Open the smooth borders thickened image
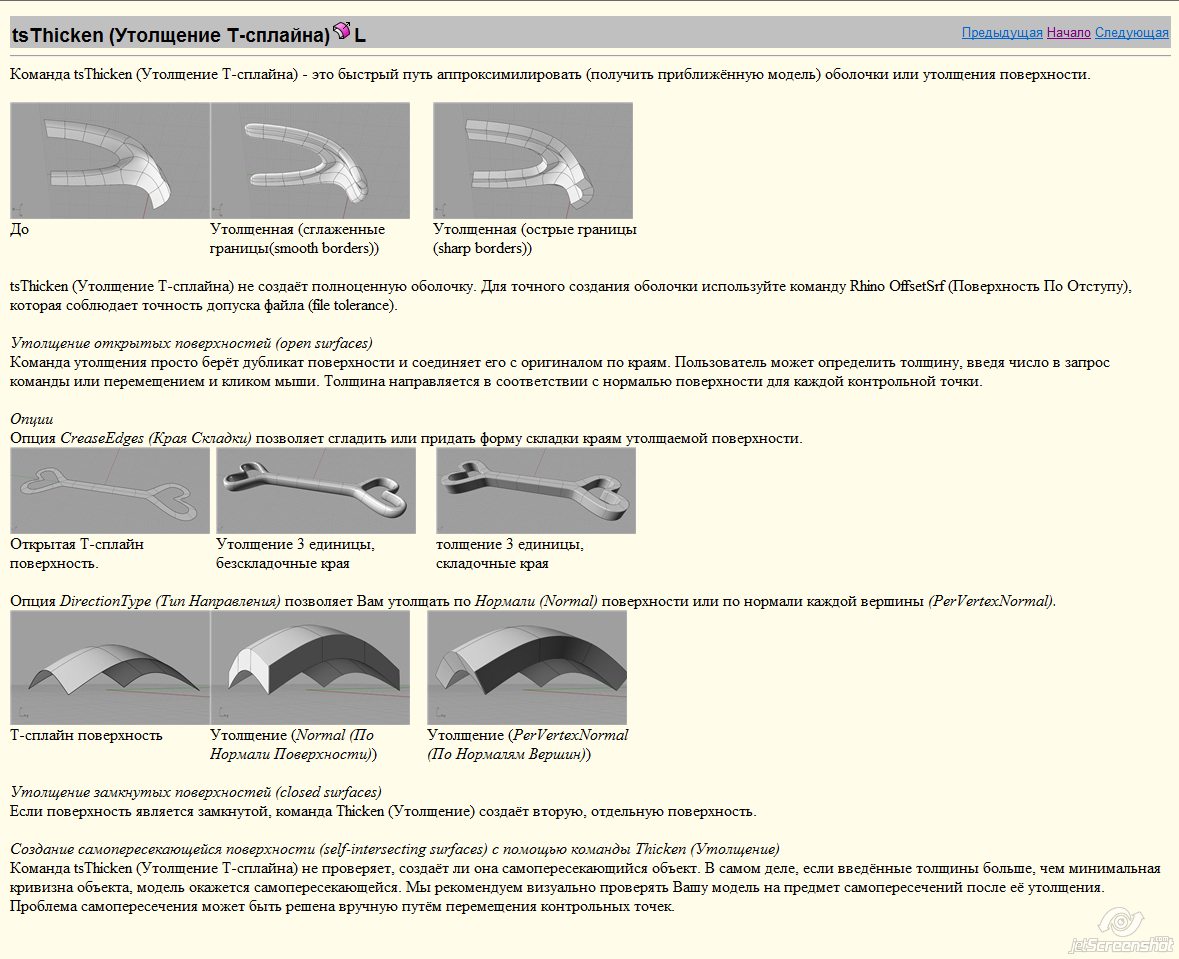This screenshot has width=1179, height=959. [x=310, y=160]
